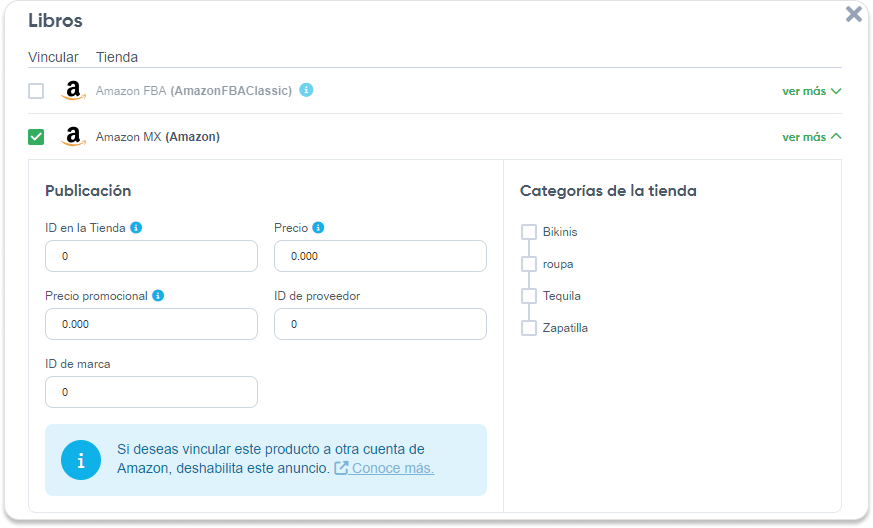
Task: Click the Amazon logo in the Amazon MX row
Action: 73,136
